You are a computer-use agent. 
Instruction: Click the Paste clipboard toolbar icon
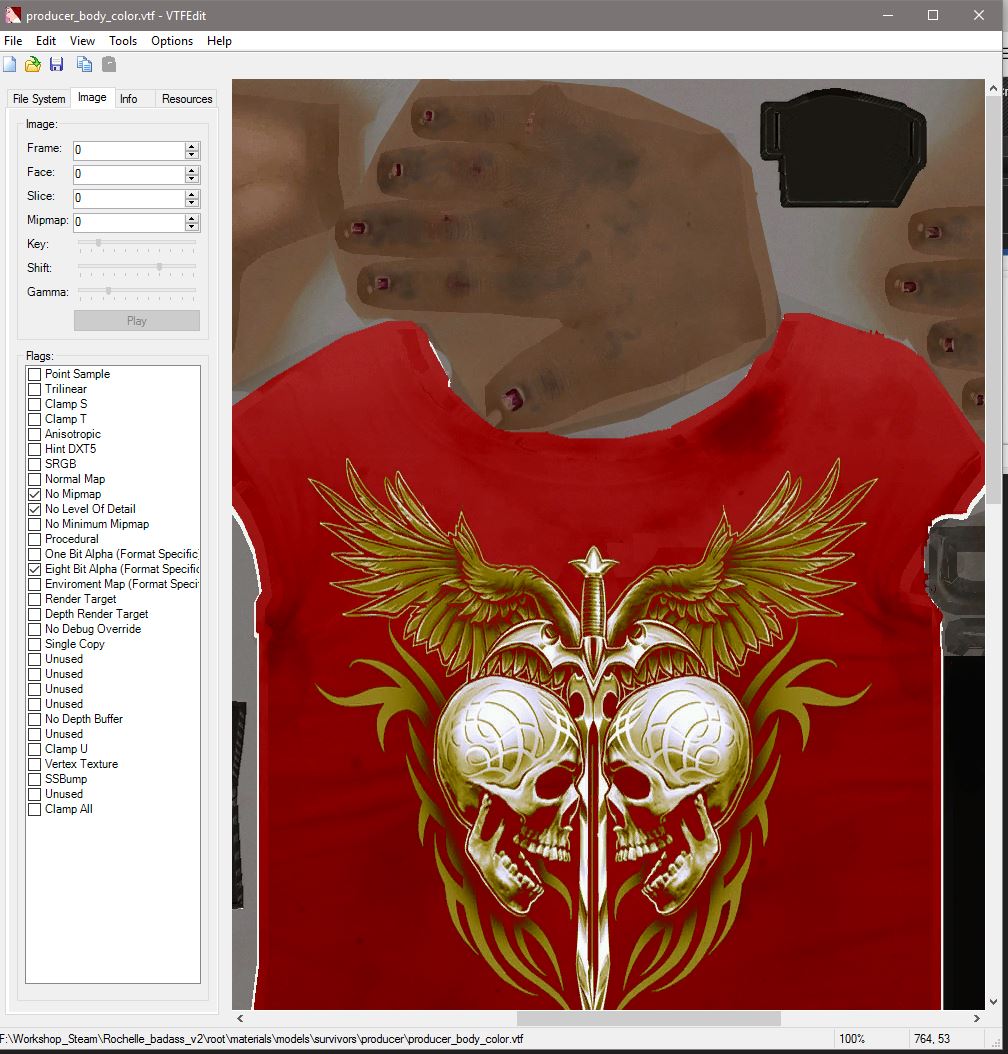click(109, 65)
